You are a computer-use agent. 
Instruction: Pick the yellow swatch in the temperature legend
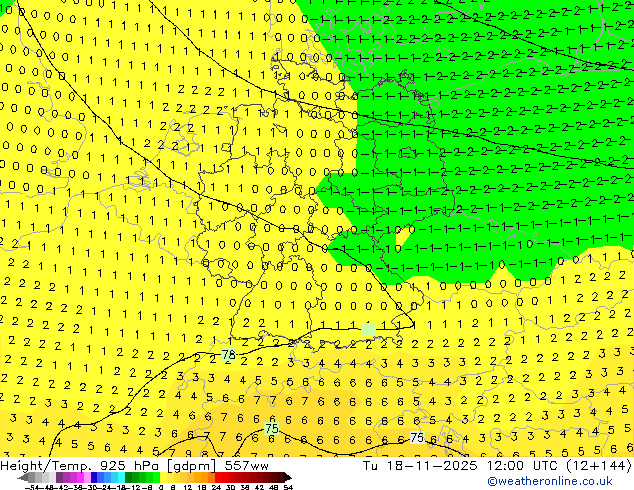(x=164, y=477)
